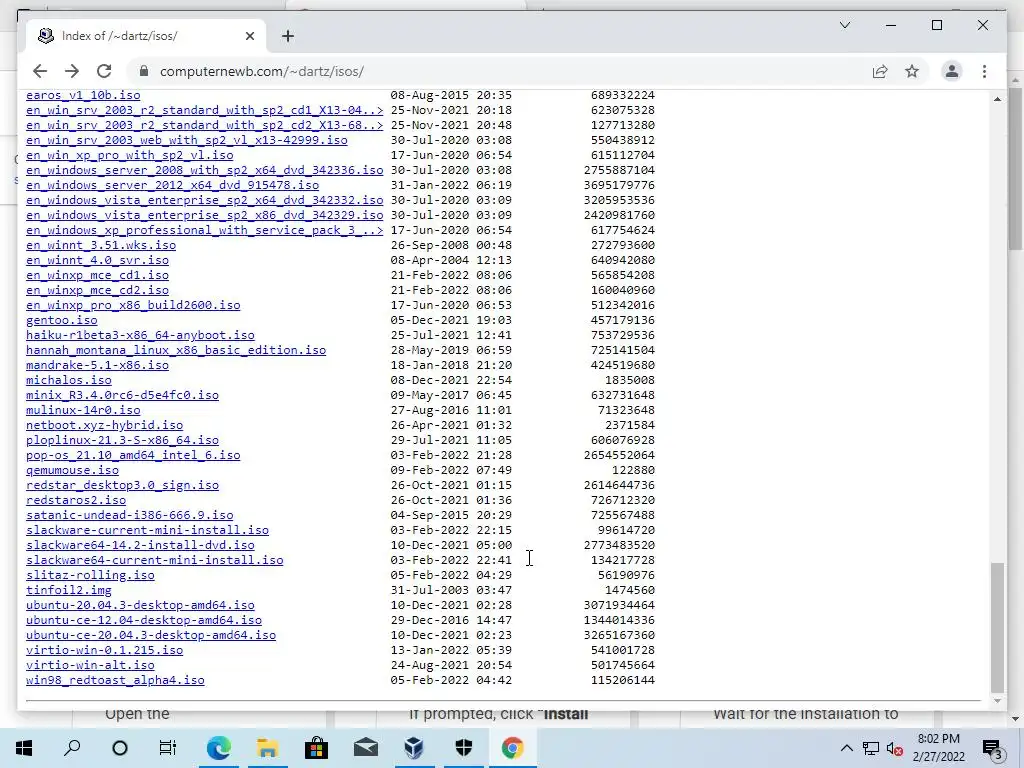Image resolution: width=1024 pixels, height=768 pixels.
Task: Open Task View
Action: tap(168, 748)
